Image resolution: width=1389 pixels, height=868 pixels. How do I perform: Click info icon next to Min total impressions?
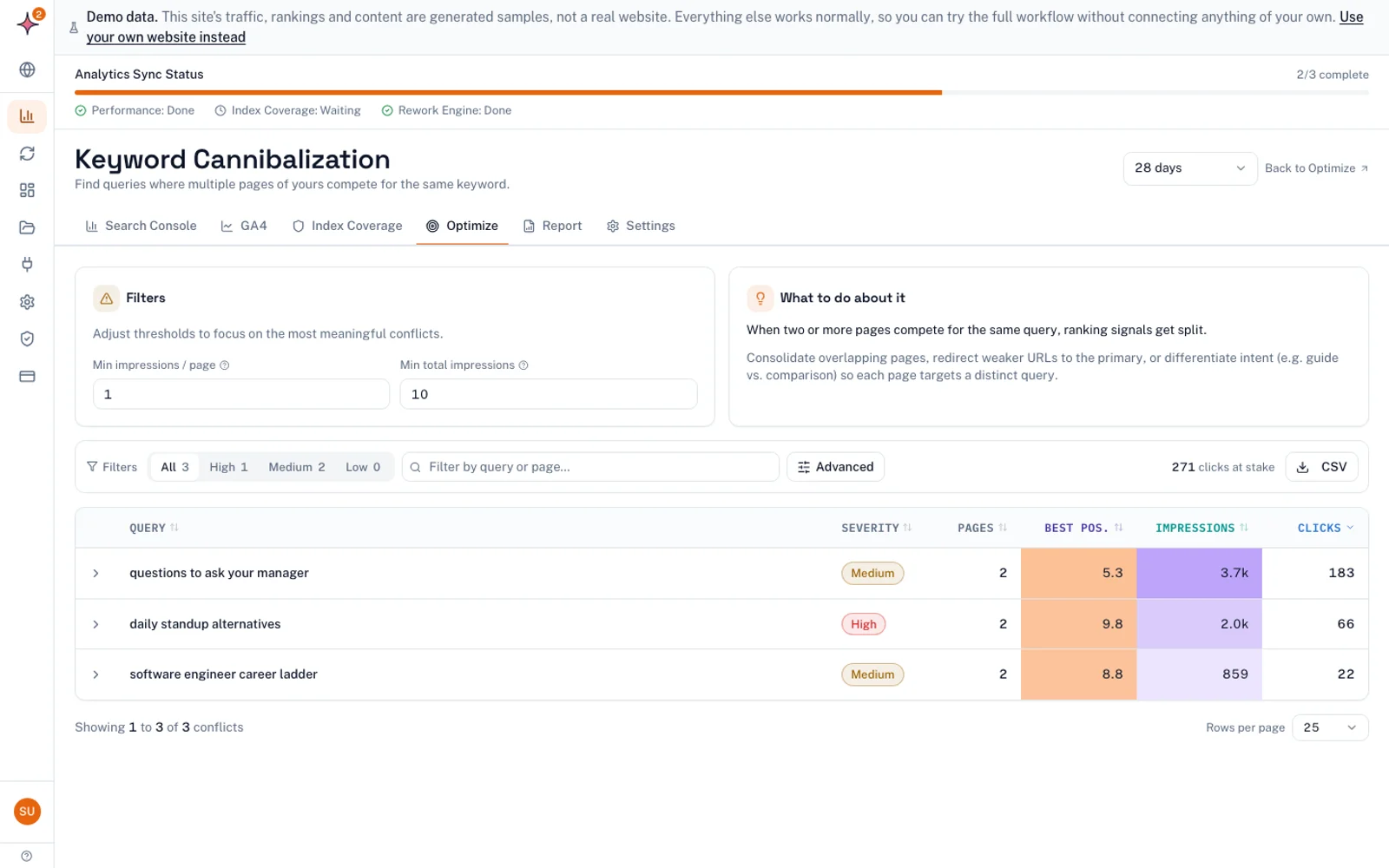click(x=523, y=365)
